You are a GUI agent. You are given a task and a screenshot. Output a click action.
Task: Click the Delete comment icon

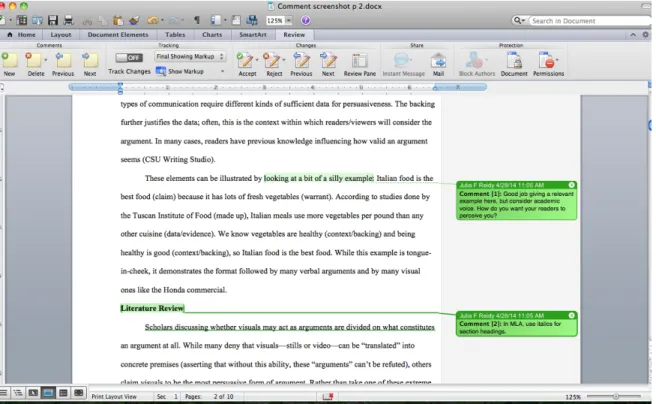point(33,60)
